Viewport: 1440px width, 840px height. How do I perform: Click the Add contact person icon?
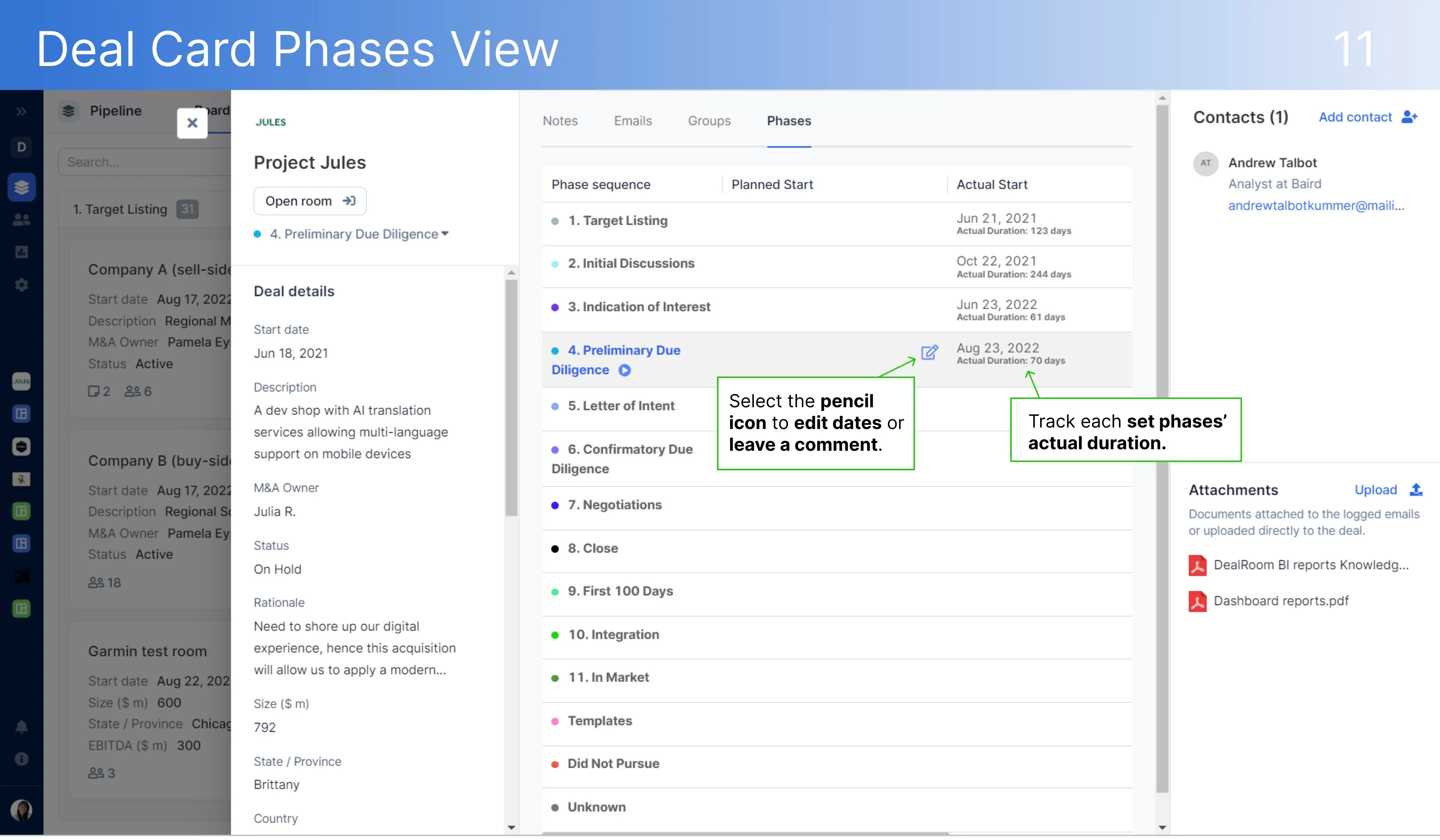[1409, 117]
